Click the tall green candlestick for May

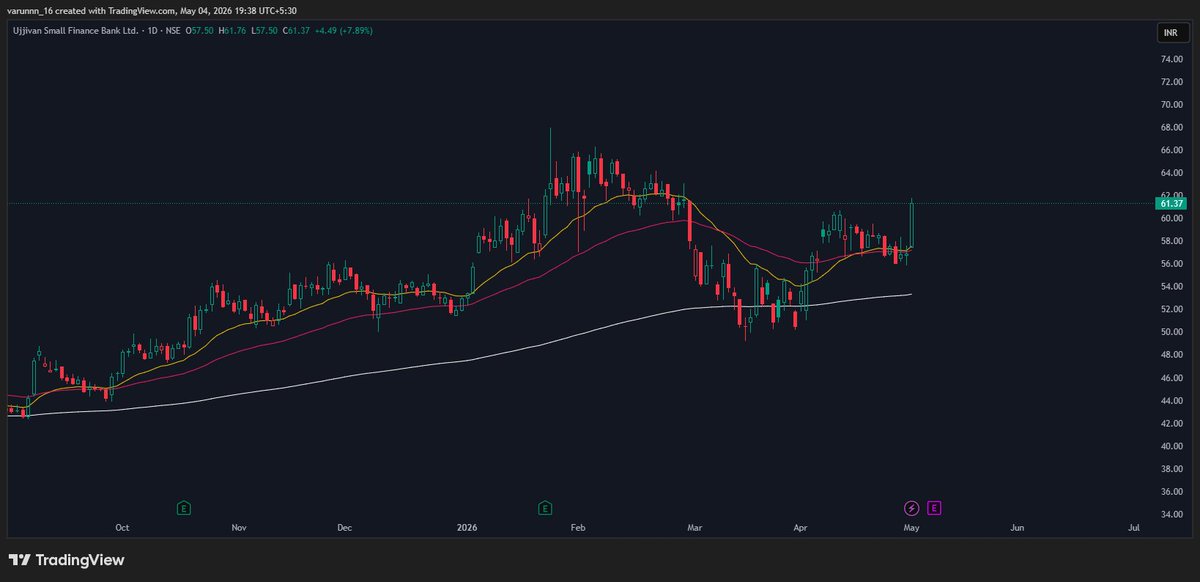click(x=912, y=224)
